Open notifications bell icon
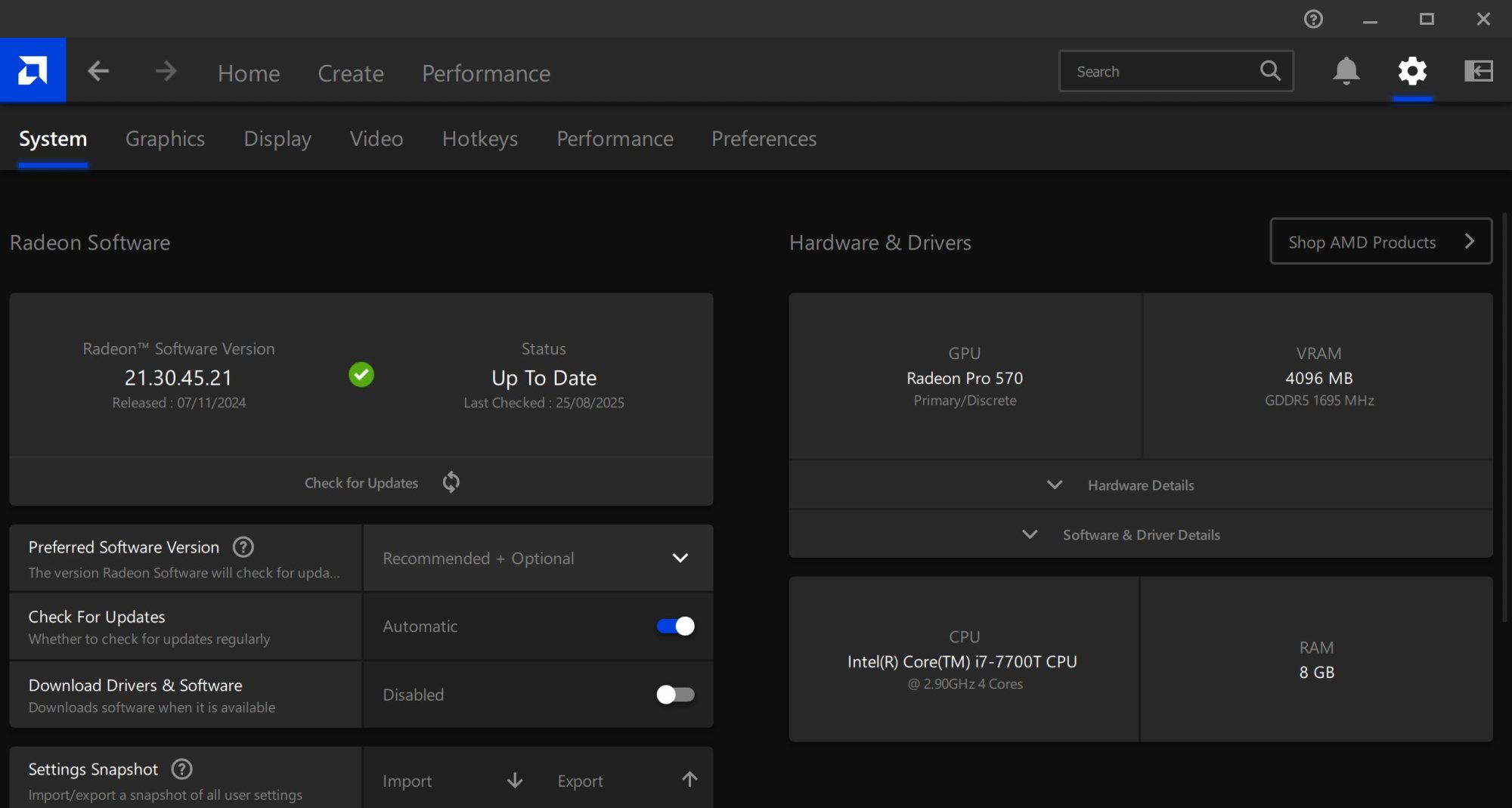The width and height of the screenshot is (1512, 808). point(1346,71)
